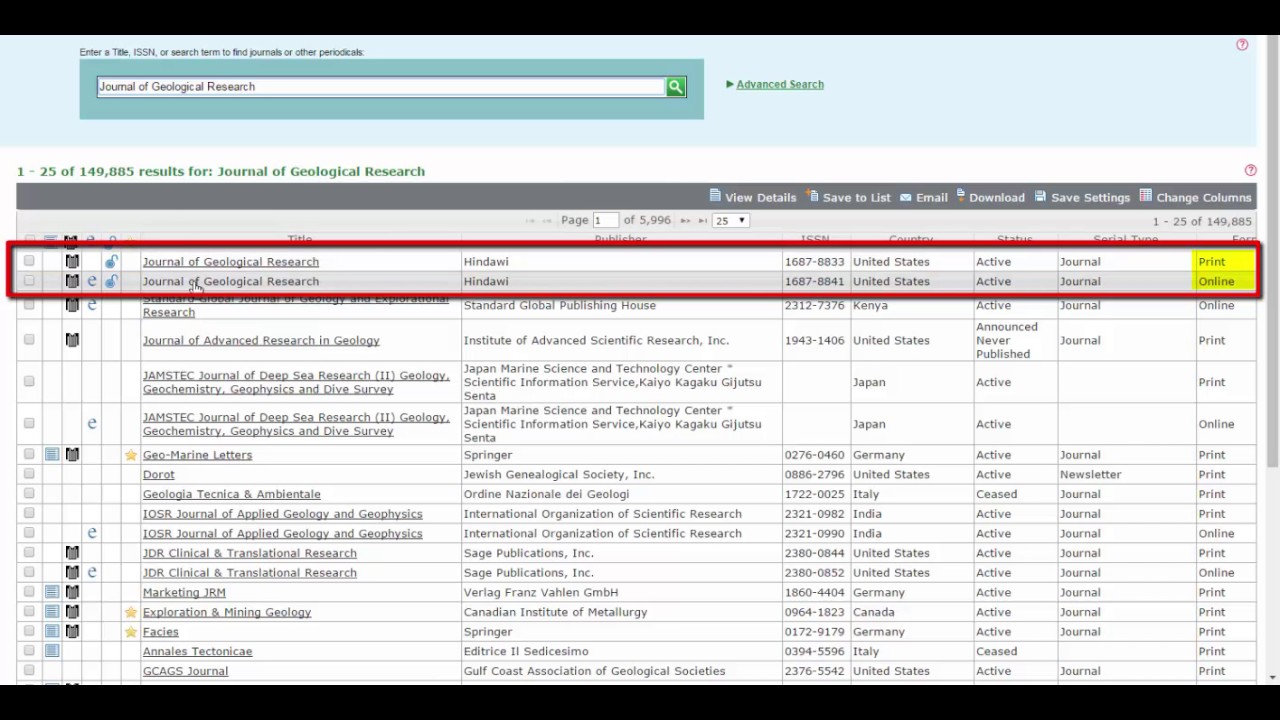Click Save to List in the toolbar

pos(849,197)
